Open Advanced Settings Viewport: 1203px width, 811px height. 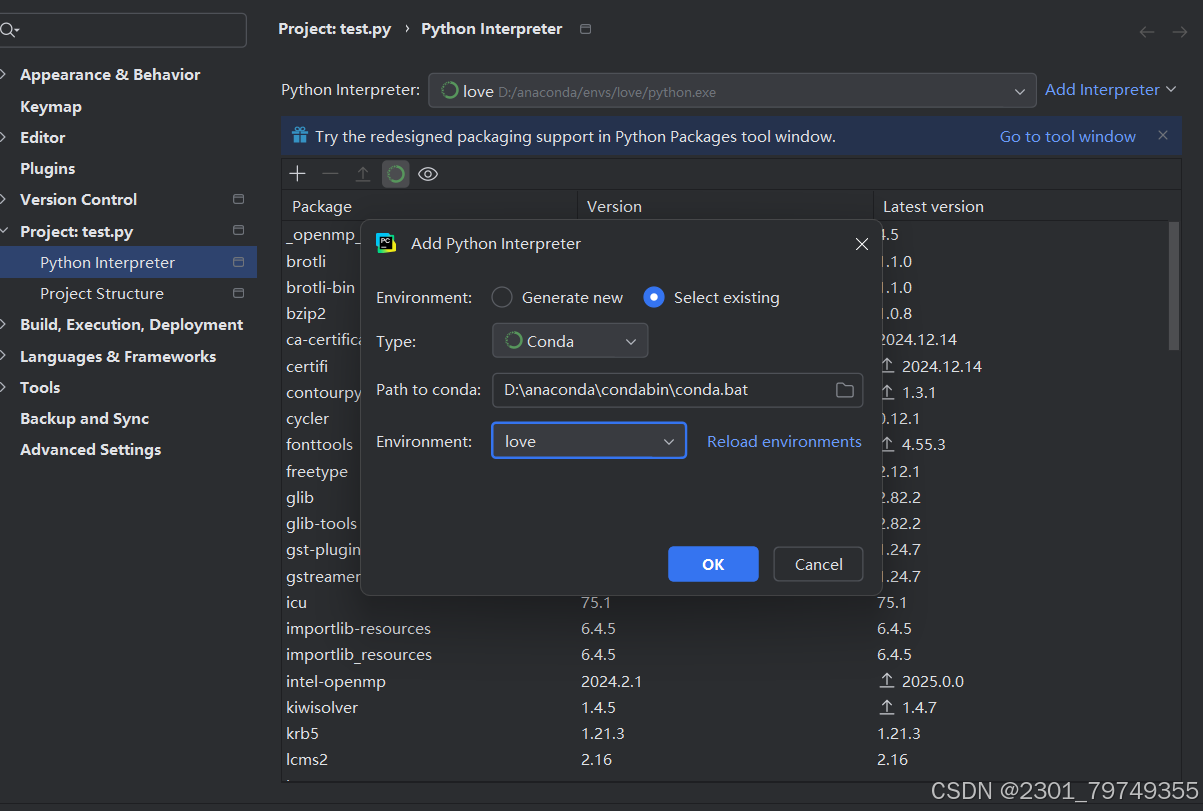91,449
